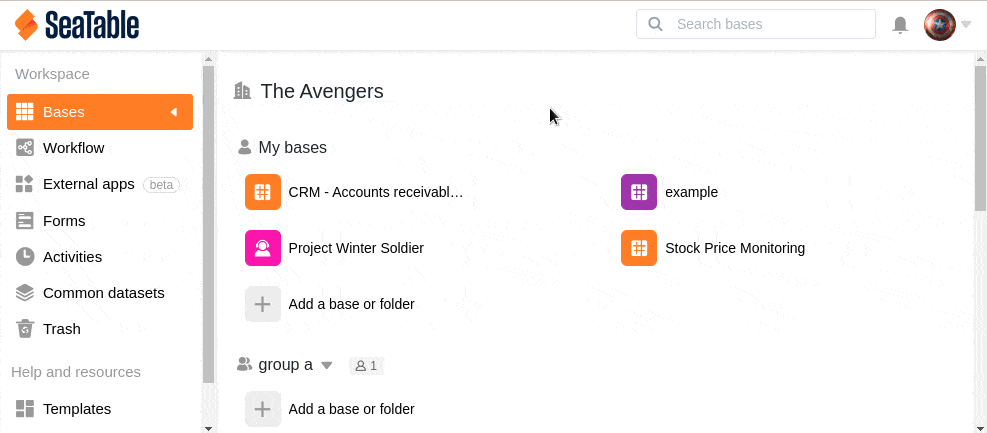The height and width of the screenshot is (433, 987).
Task: Open Workflow in the sidebar
Action: [x=73, y=148]
